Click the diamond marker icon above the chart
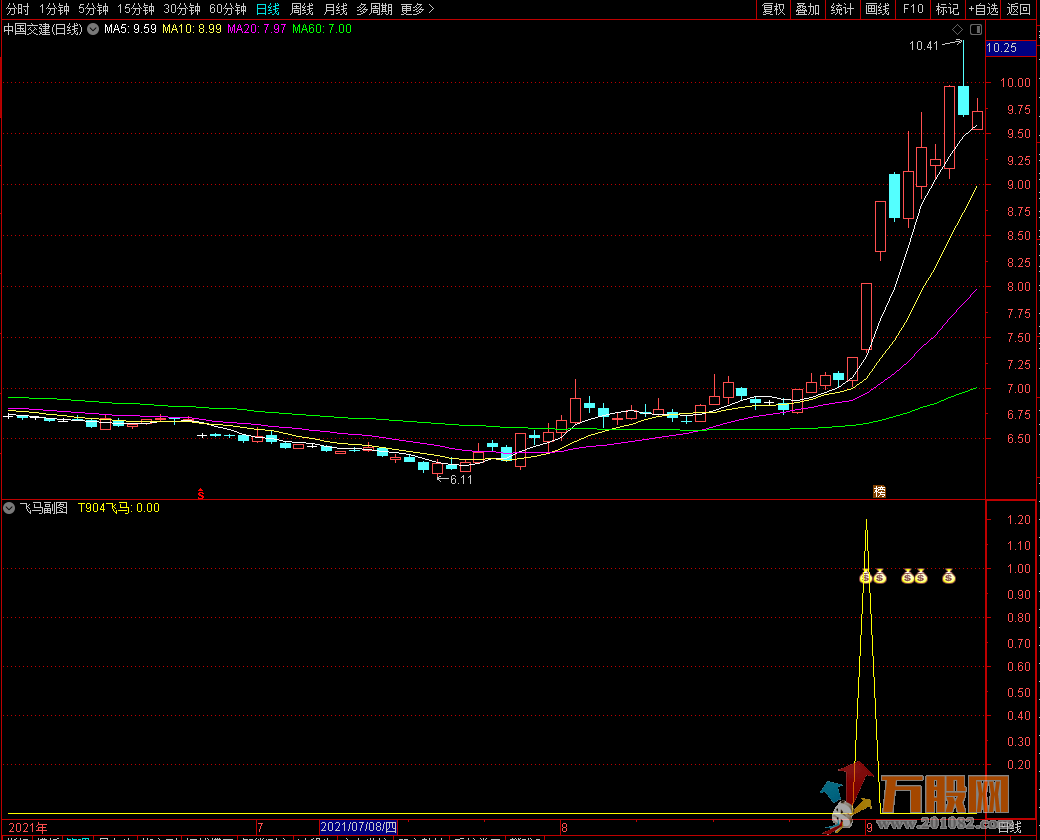 tap(957, 29)
